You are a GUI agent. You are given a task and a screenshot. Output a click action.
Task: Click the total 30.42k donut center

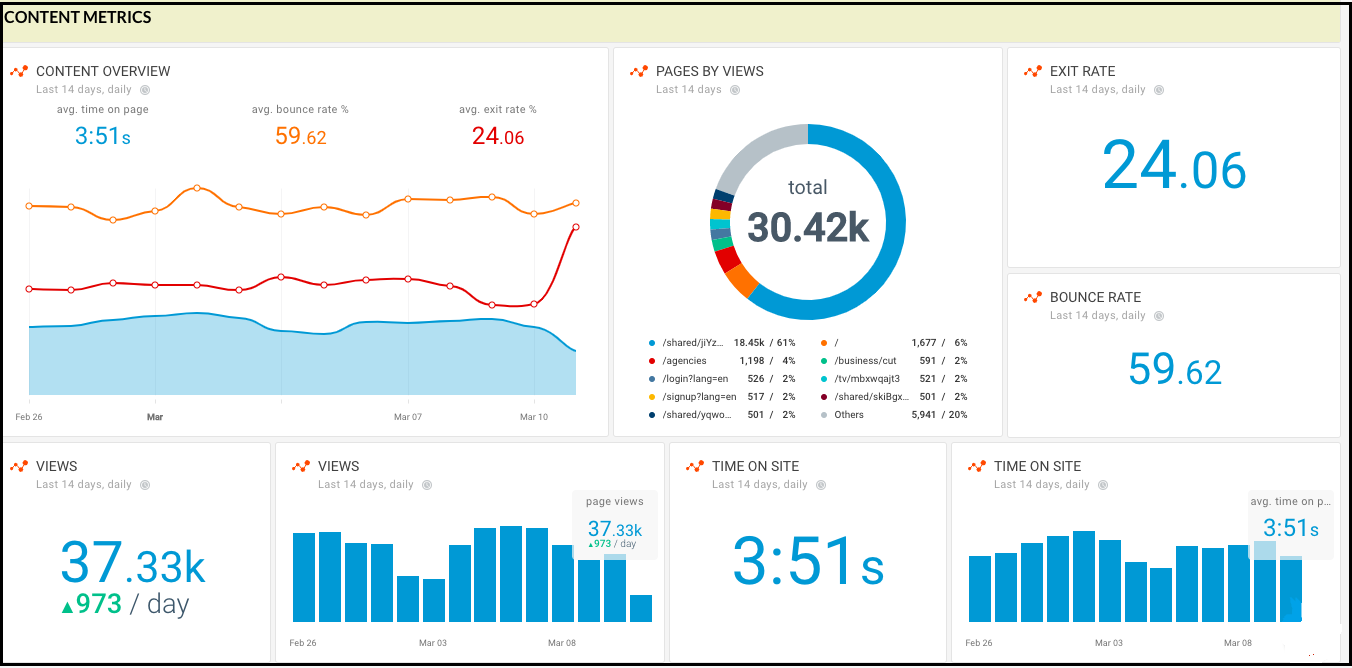tap(808, 215)
